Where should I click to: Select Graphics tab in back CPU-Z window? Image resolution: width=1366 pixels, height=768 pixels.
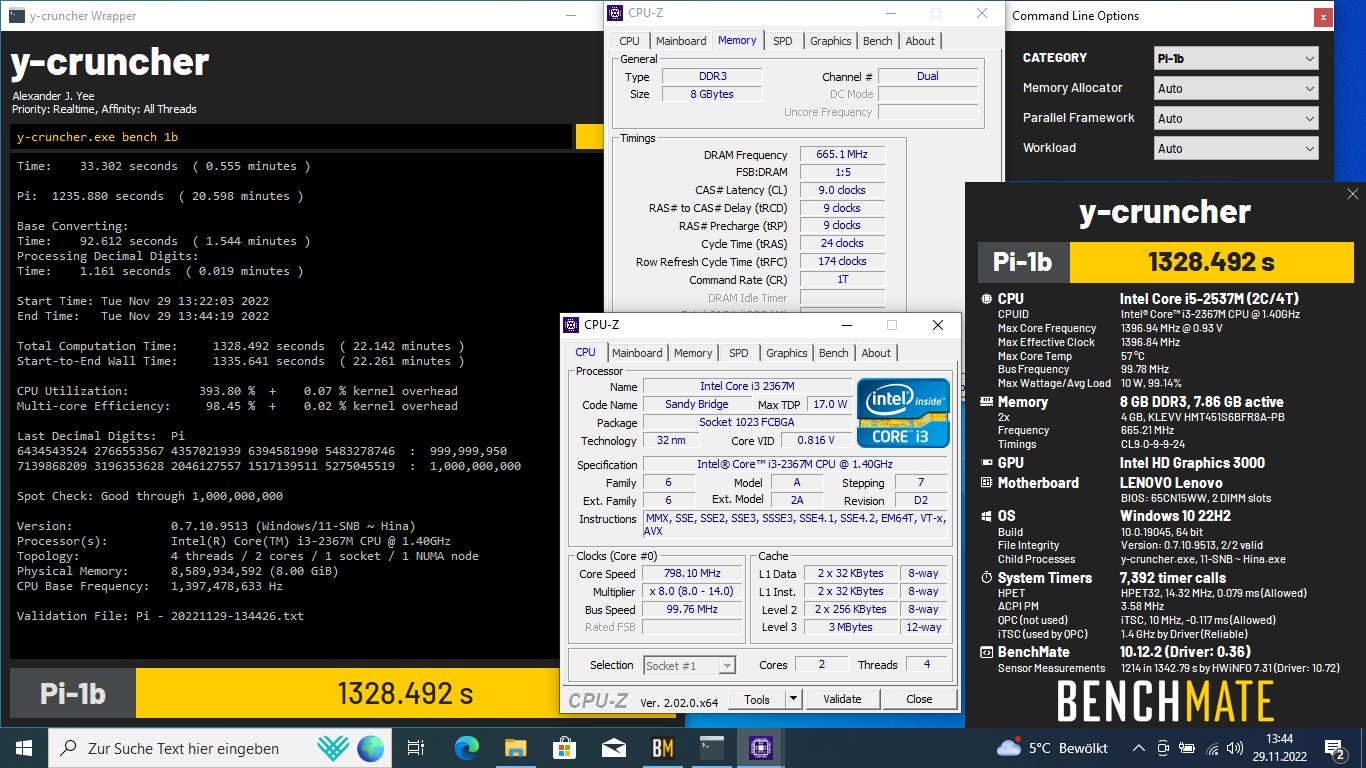point(831,41)
